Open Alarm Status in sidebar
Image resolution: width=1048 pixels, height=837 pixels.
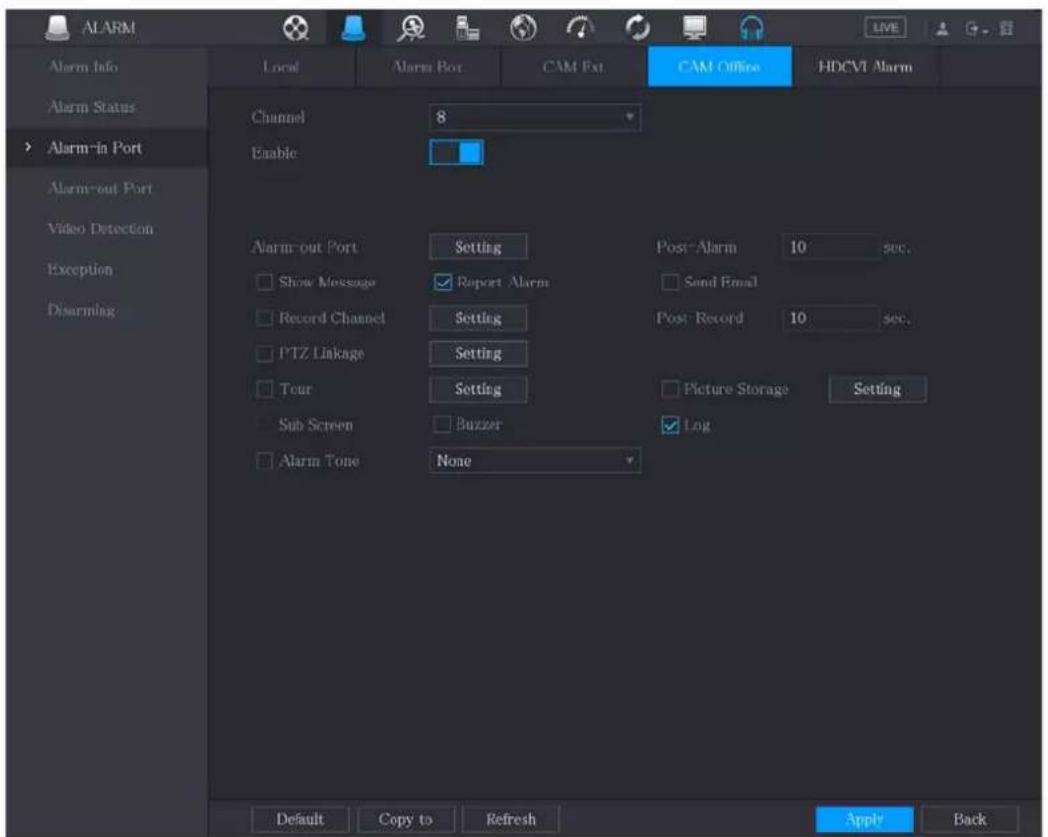pyautogui.click(x=92, y=107)
